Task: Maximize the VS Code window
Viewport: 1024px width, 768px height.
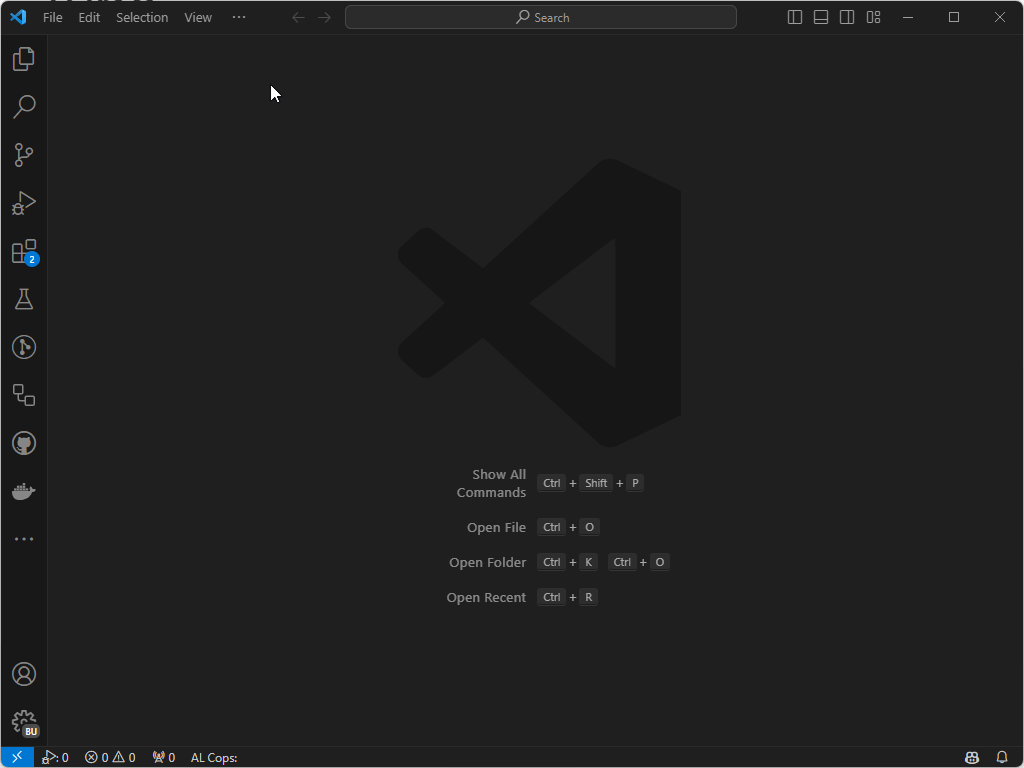Action: [x=954, y=18]
